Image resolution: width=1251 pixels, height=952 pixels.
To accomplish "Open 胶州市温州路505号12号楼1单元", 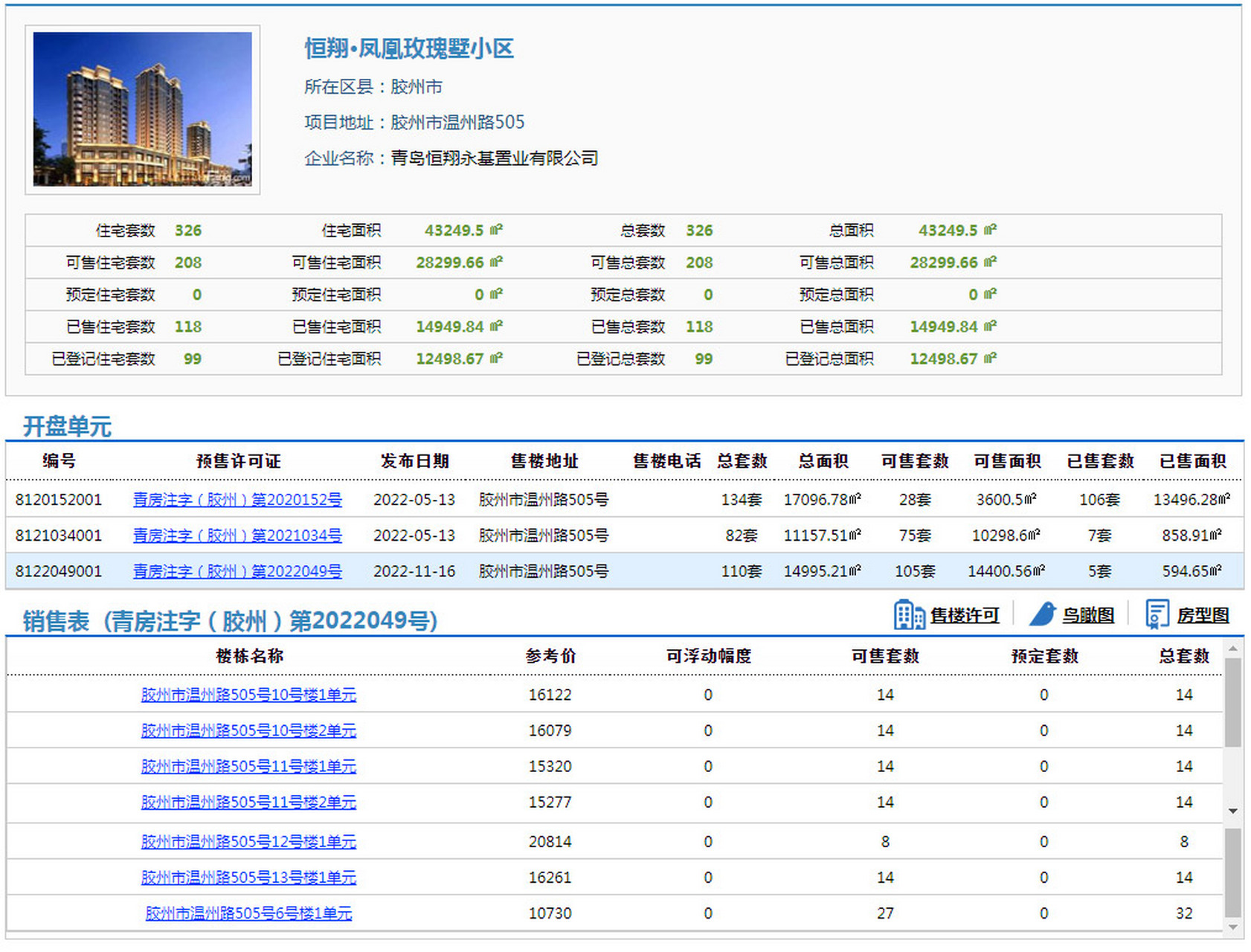I will tap(248, 842).
